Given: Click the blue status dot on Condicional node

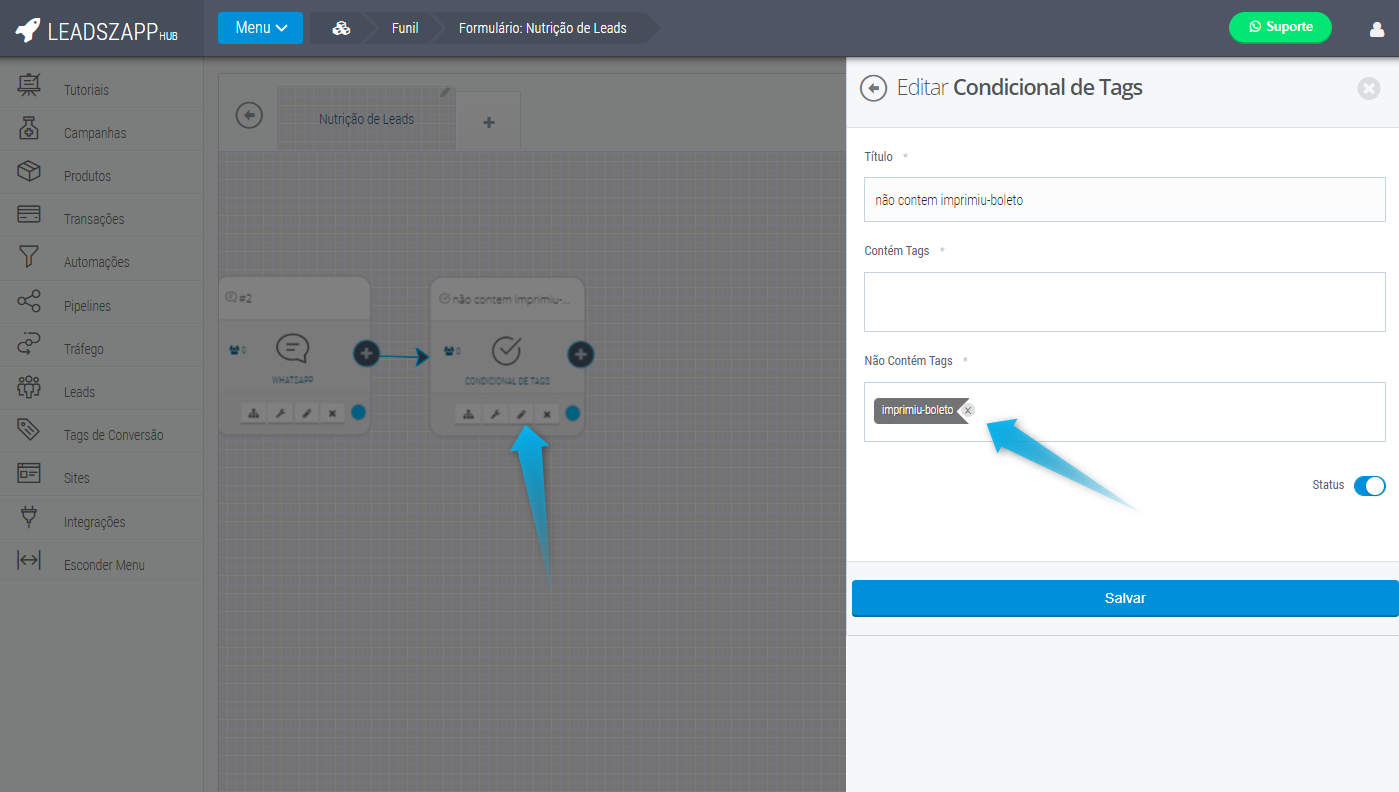Looking at the screenshot, I should click(572, 413).
